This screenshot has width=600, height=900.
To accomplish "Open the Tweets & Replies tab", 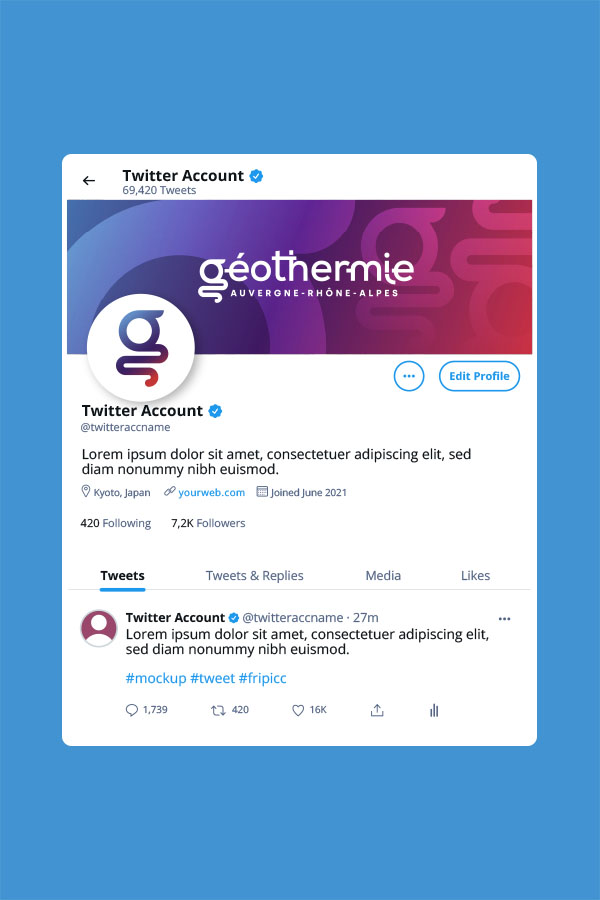I will click(254, 576).
